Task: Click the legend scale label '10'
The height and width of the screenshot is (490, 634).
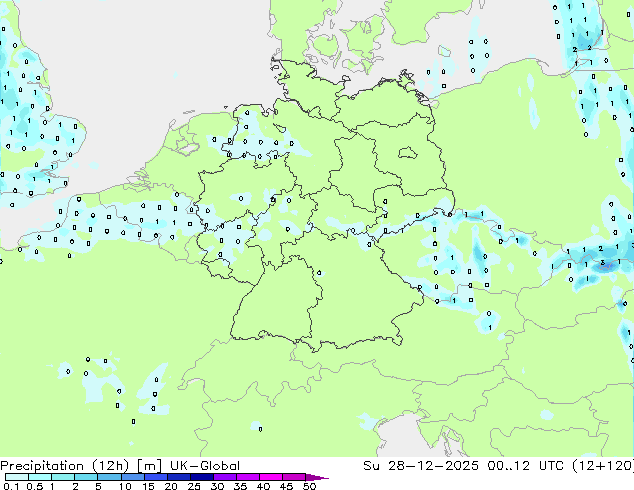Action: pyautogui.click(x=125, y=486)
